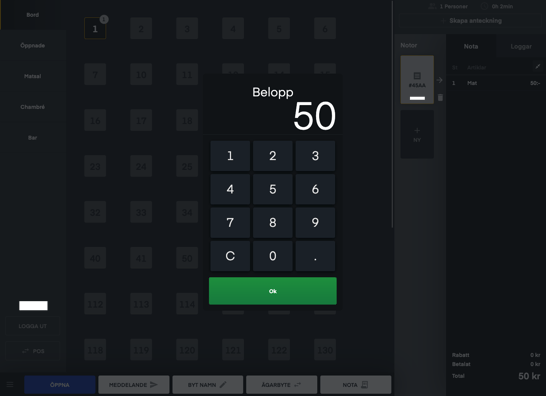546x396 pixels.
Task: Create a new note with NY card
Action: pos(417,134)
